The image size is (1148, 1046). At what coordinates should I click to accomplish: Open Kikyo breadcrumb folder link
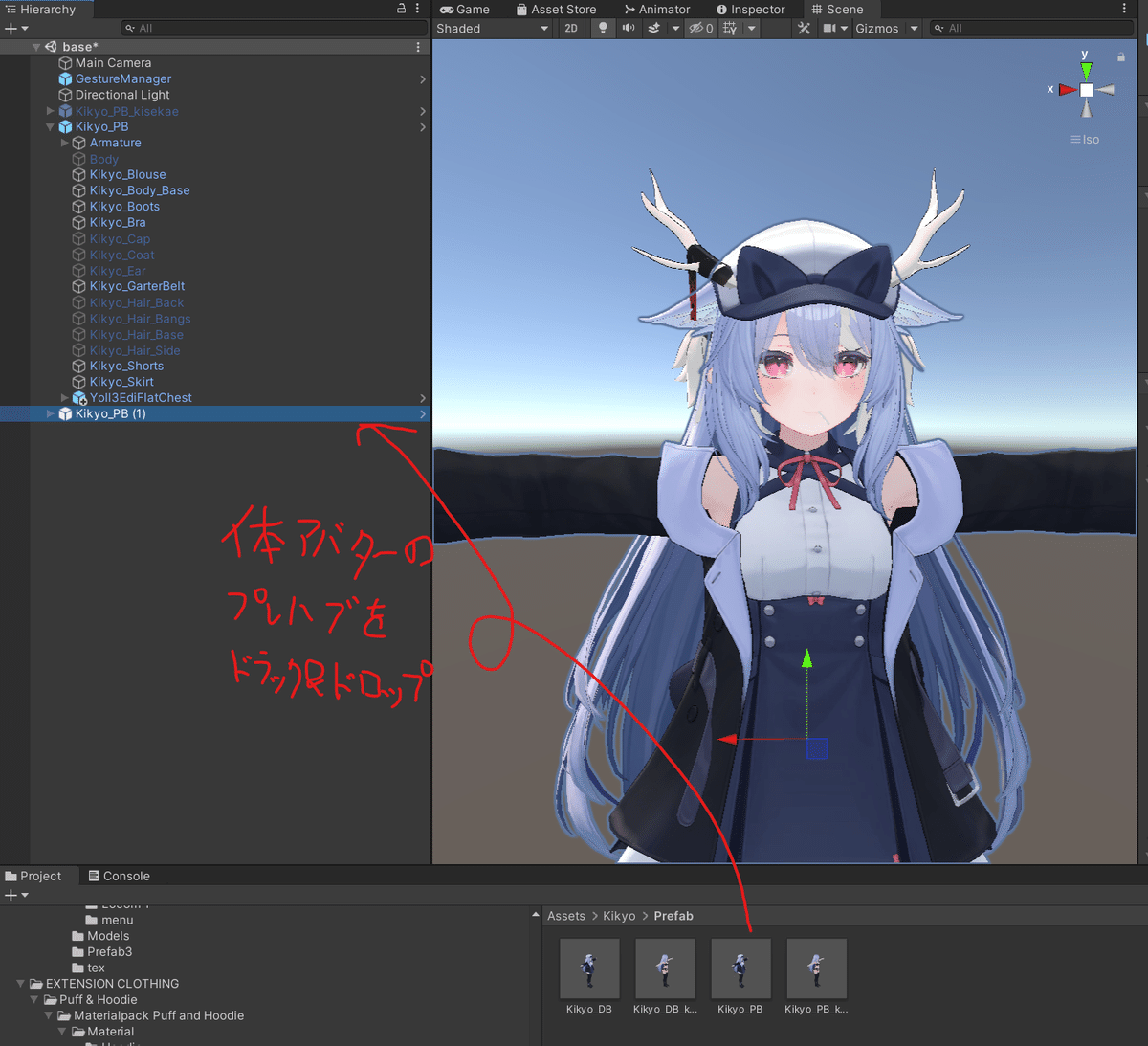coord(619,916)
